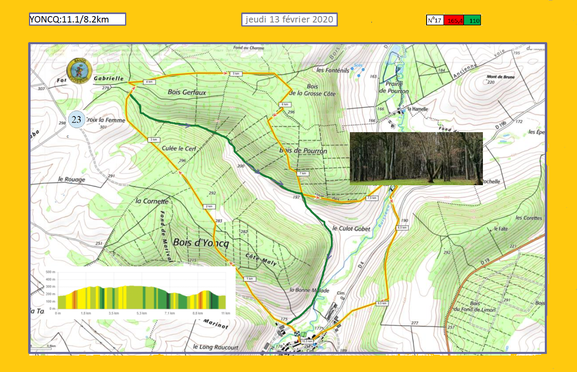Click the Bois Gerfaux map label
This screenshot has width=577, height=372.
187,92
